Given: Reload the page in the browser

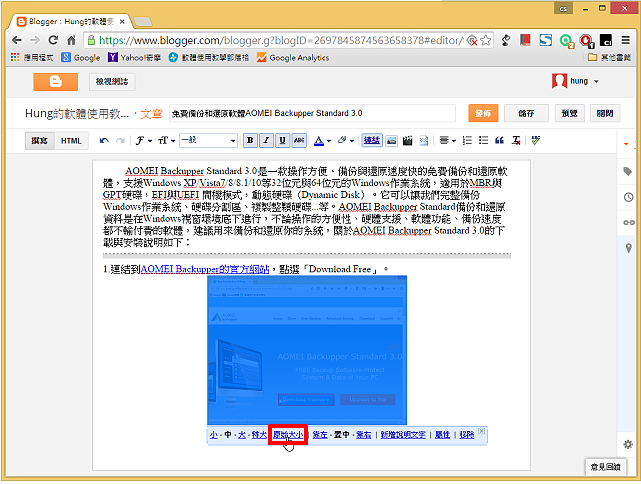Looking at the screenshot, I should click(x=53, y=40).
